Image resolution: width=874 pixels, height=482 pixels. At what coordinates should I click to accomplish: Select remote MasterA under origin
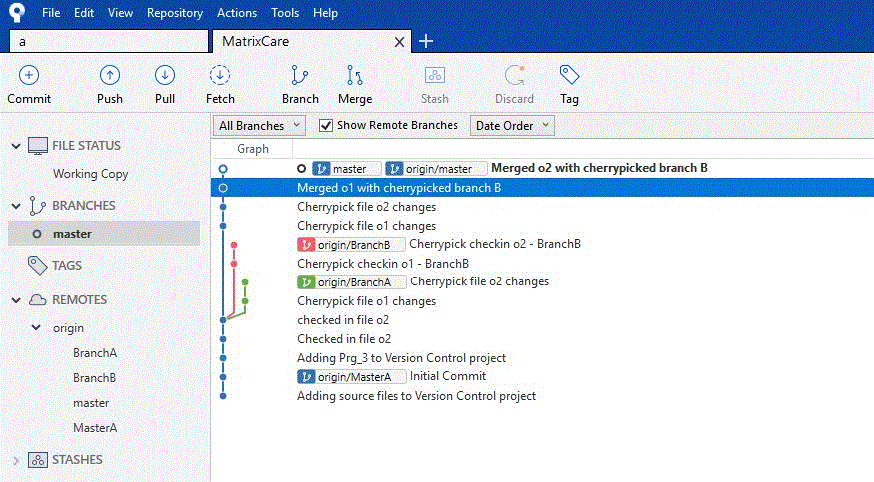(95, 428)
